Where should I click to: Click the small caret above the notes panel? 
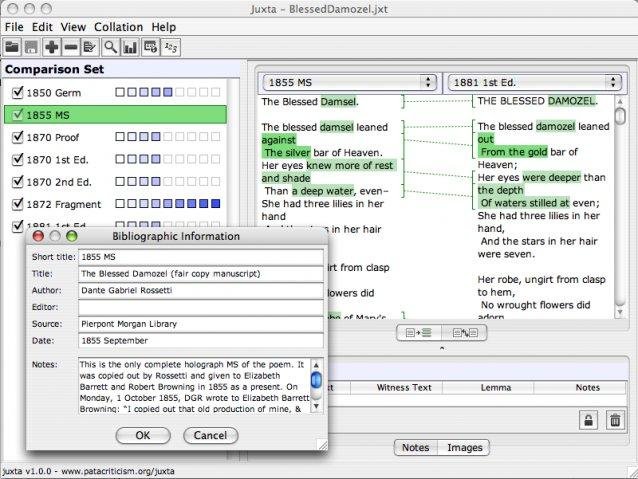[x=442, y=348]
